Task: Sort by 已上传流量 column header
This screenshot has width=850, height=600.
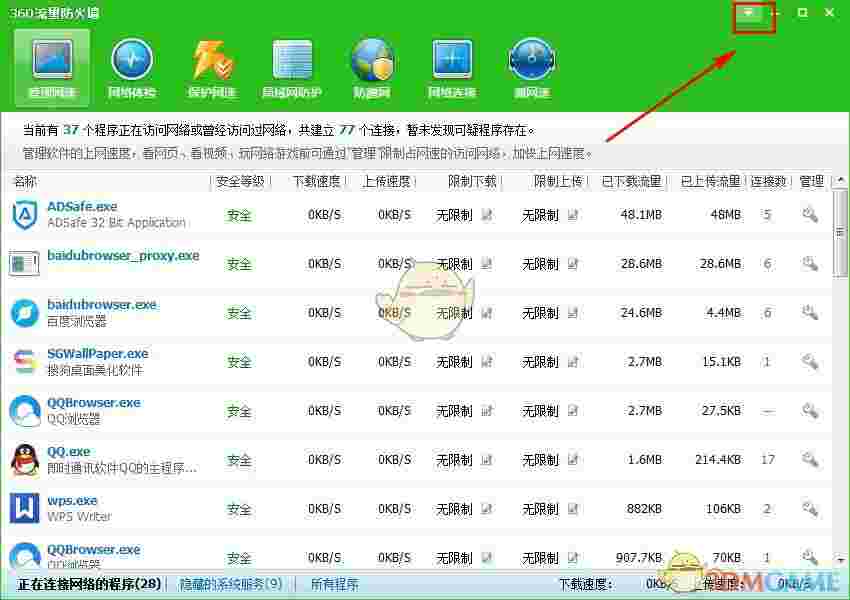Action: point(711,182)
